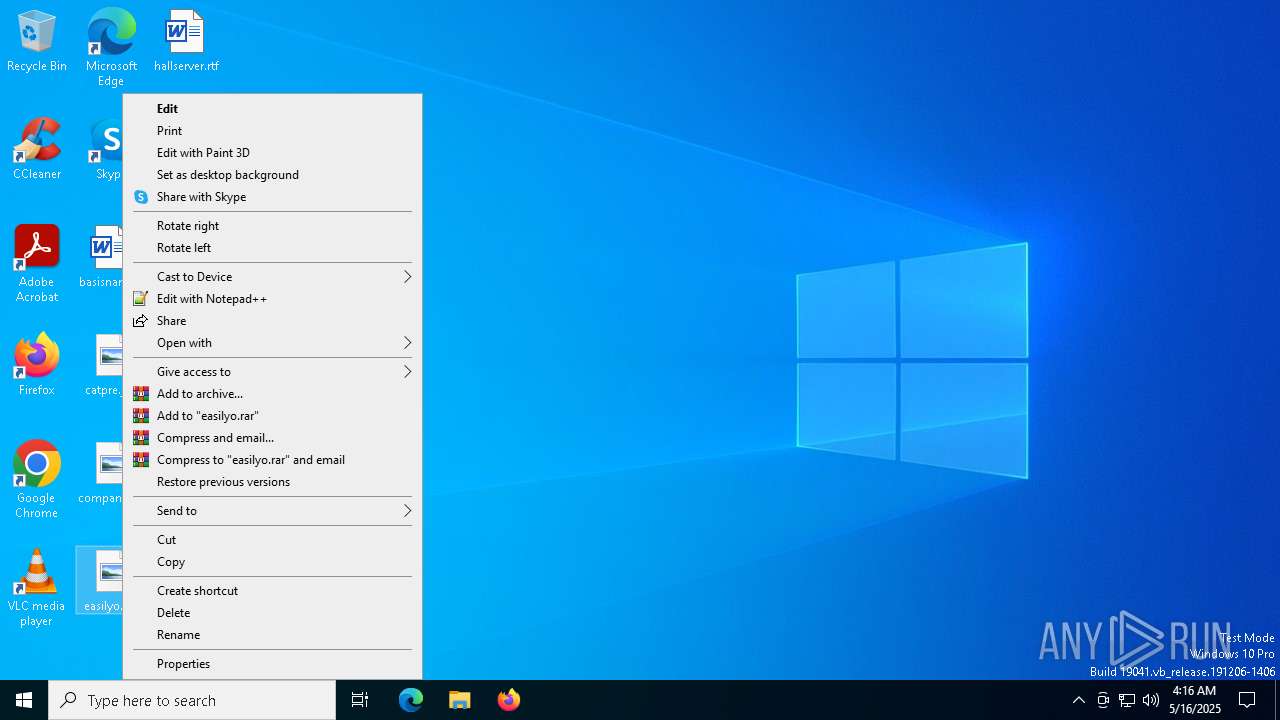Expand the Send to submenu
Screen dimensions: 1280x720
tap(272, 511)
